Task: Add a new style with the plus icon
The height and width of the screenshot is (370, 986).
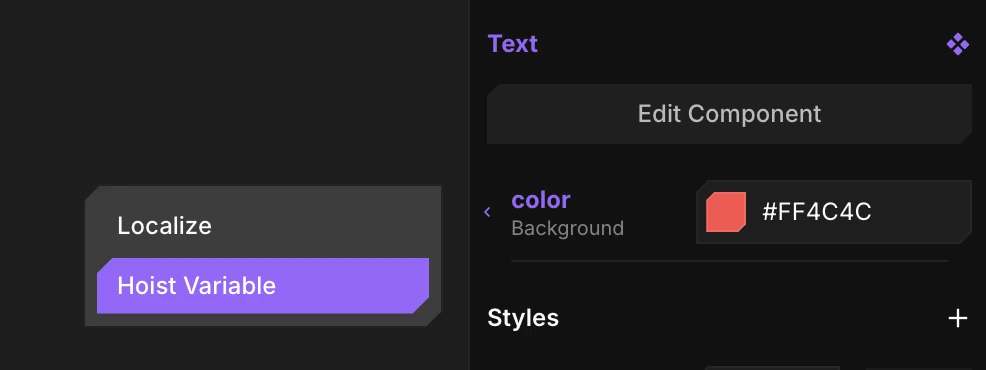Action: 957,318
